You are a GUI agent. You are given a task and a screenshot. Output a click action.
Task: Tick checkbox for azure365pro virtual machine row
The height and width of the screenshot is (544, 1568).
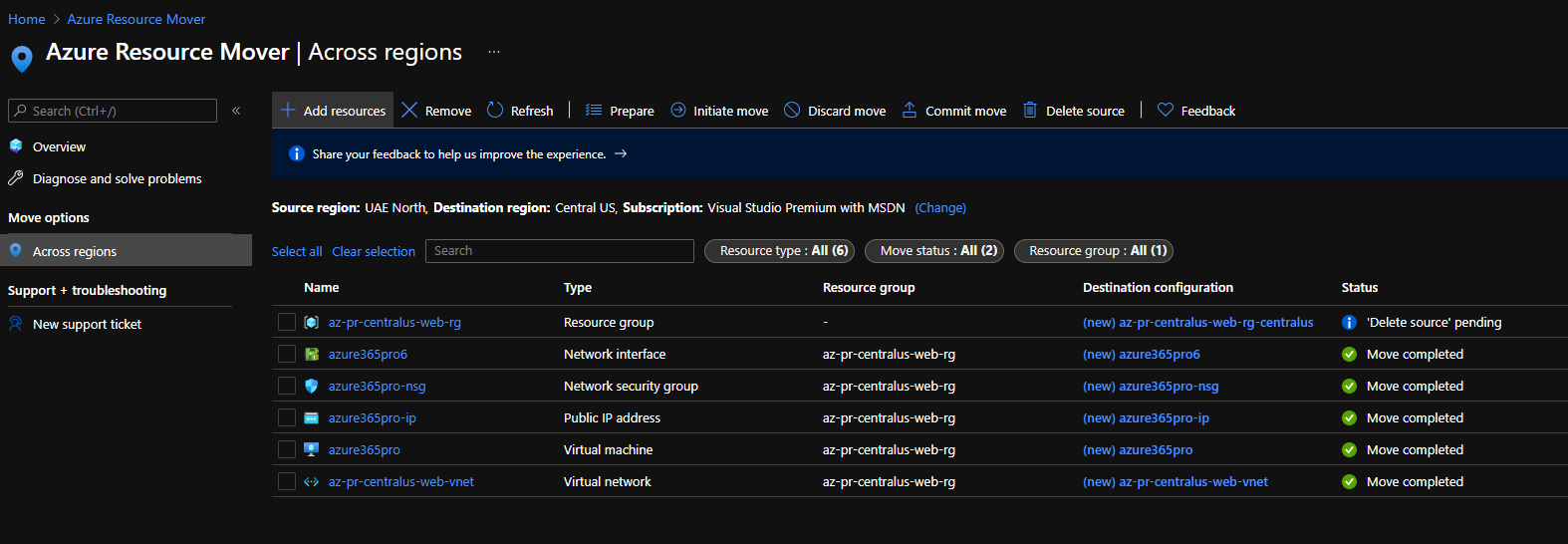[287, 449]
